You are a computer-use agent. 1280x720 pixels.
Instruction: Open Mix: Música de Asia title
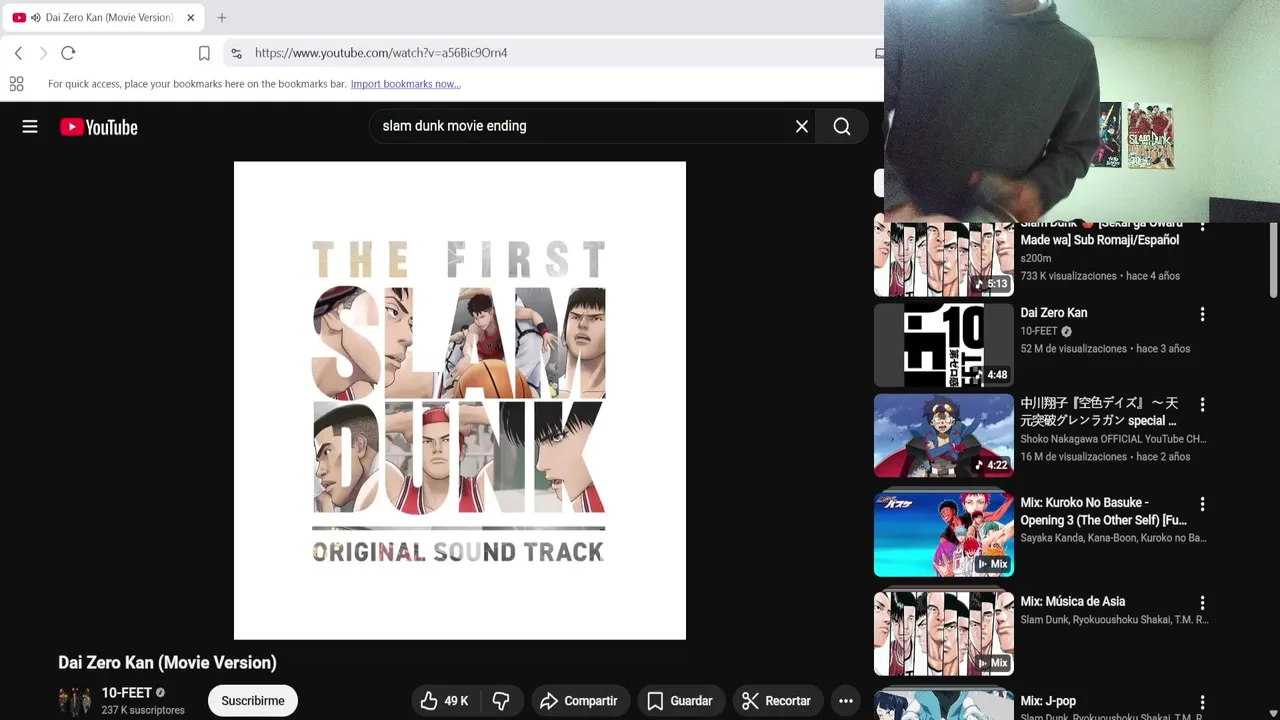pos(1073,601)
